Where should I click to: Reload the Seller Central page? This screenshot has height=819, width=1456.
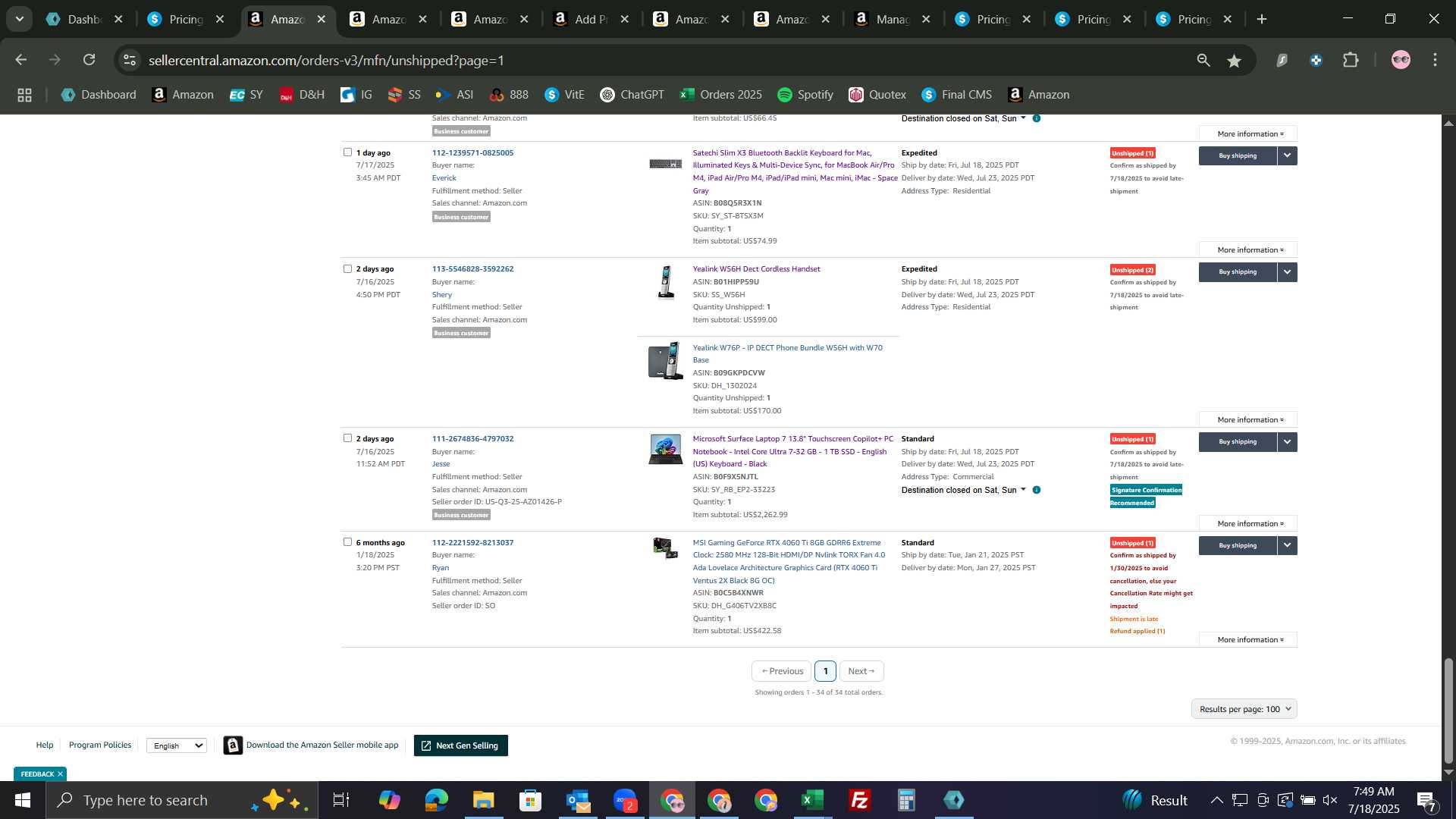pos(89,60)
